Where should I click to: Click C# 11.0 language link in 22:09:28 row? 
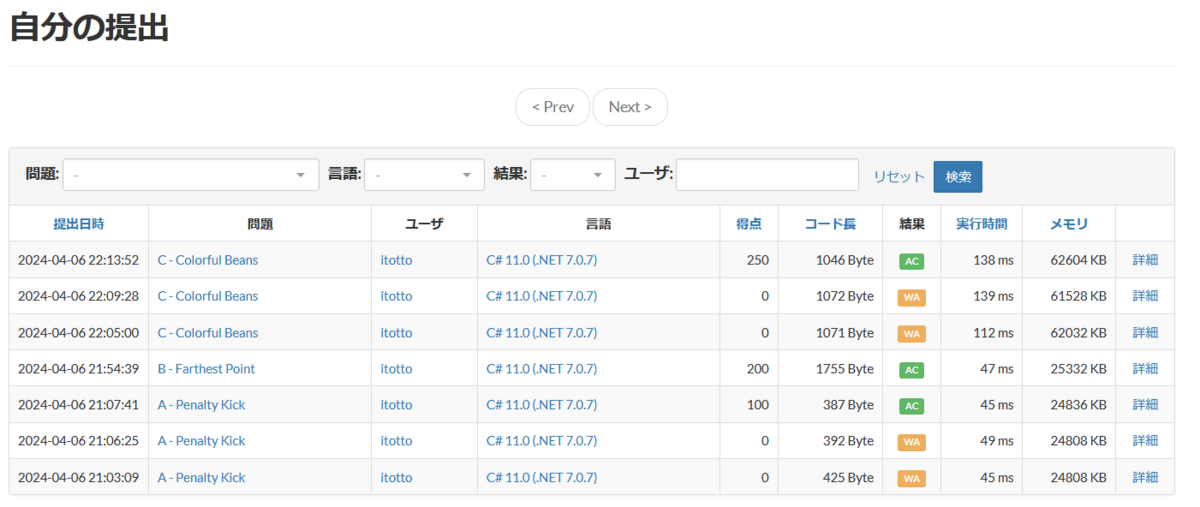pyautogui.click(x=542, y=296)
